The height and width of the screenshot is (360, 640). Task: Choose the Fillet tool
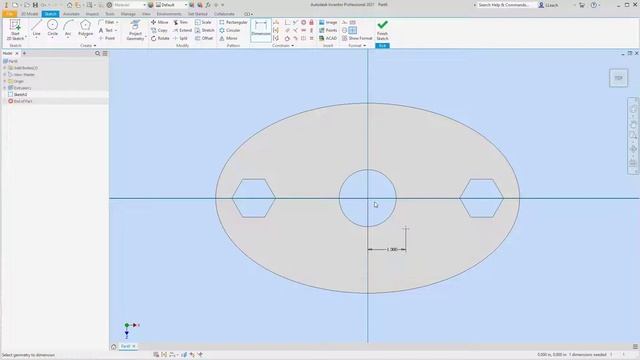pyautogui.click(x=108, y=22)
